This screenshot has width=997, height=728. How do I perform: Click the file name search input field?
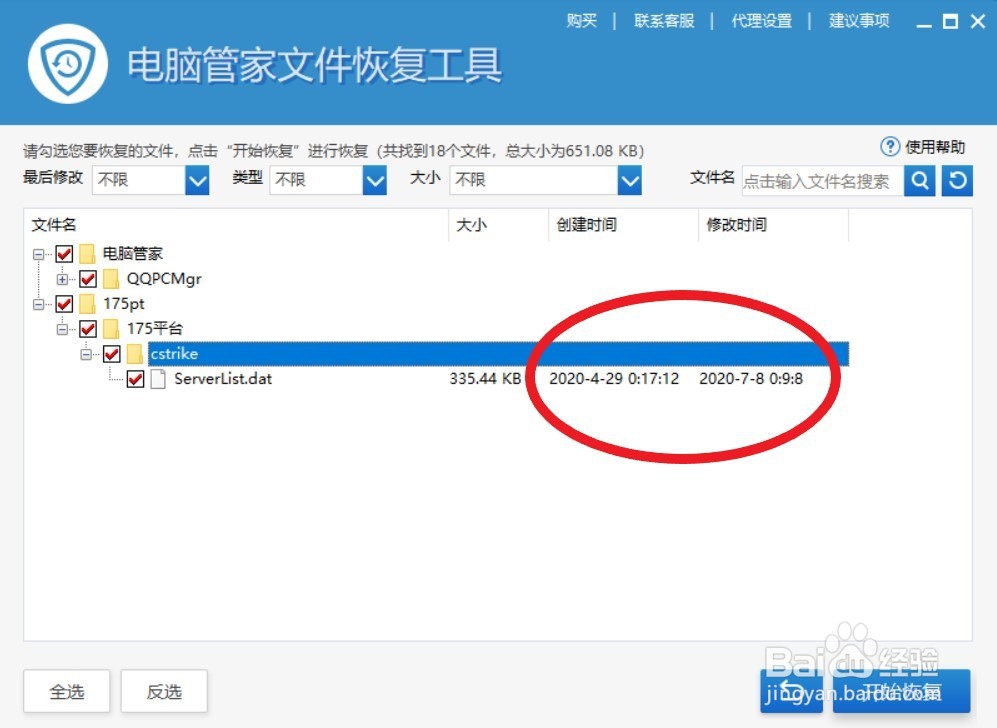(823, 181)
